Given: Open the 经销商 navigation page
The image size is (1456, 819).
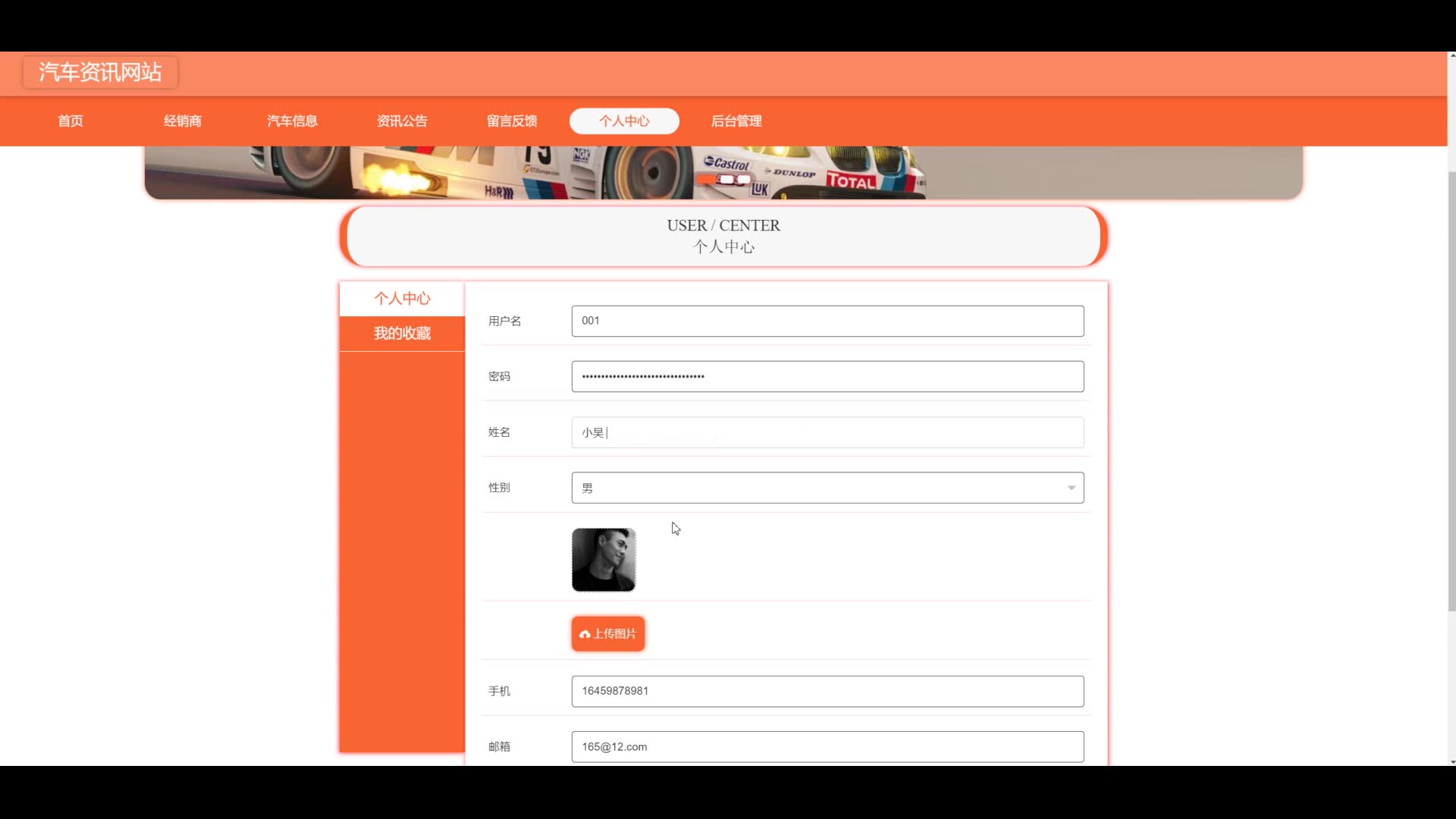Looking at the screenshot, I should point(183,121).
